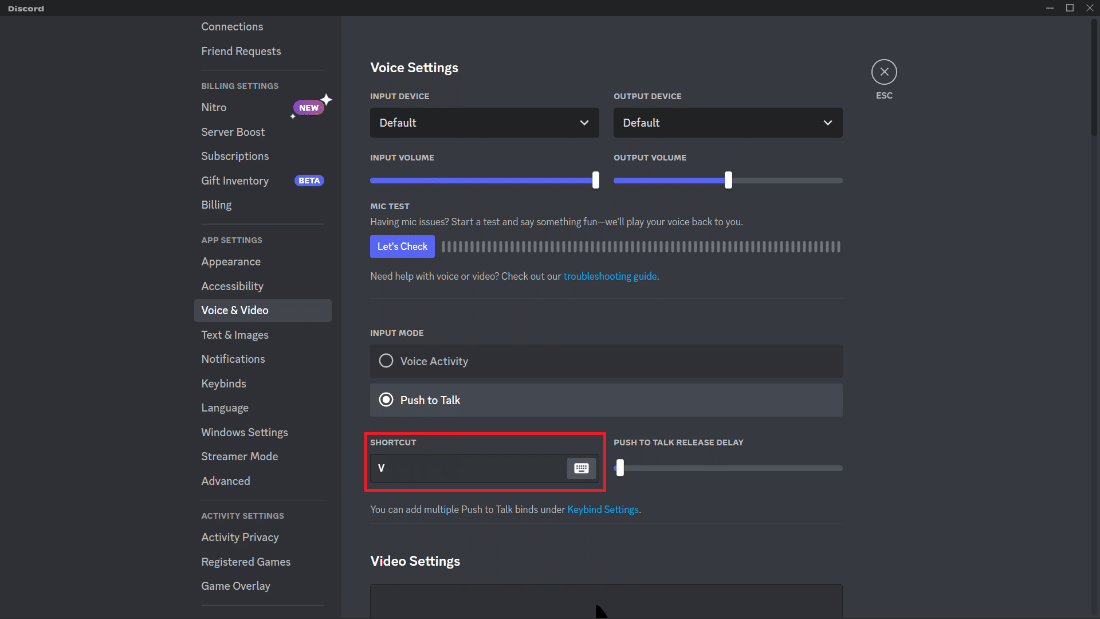The image size is (1100, 619).
Task: Switch to Keybinds settings
Action: pos(223,383)
